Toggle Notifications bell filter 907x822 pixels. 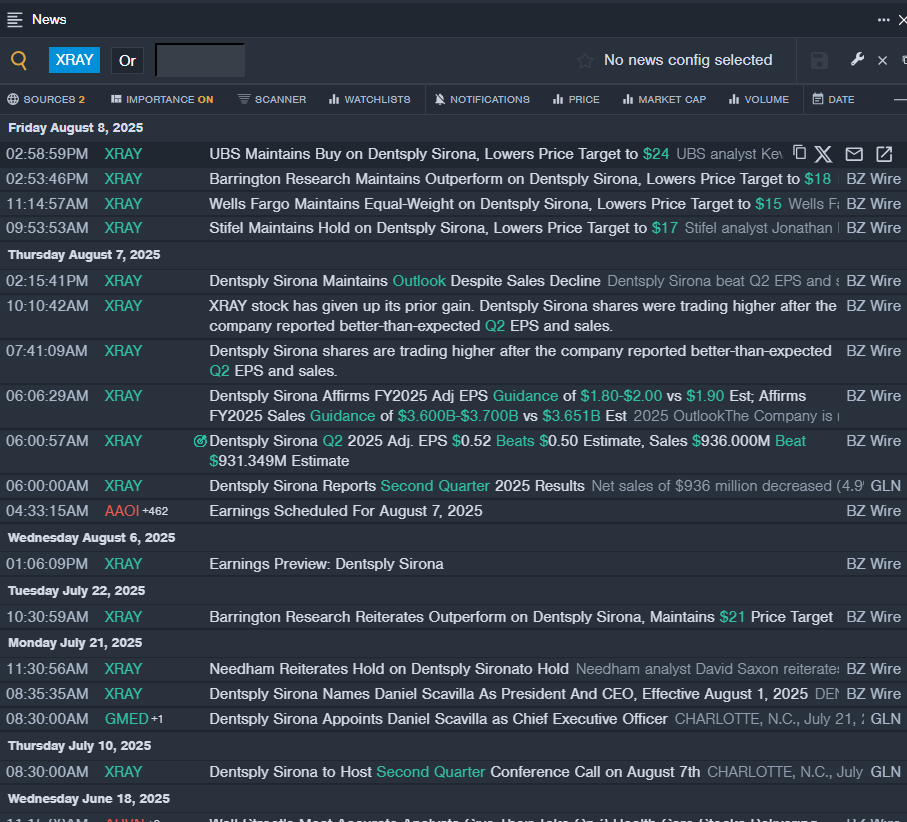(x=482, y=99)
